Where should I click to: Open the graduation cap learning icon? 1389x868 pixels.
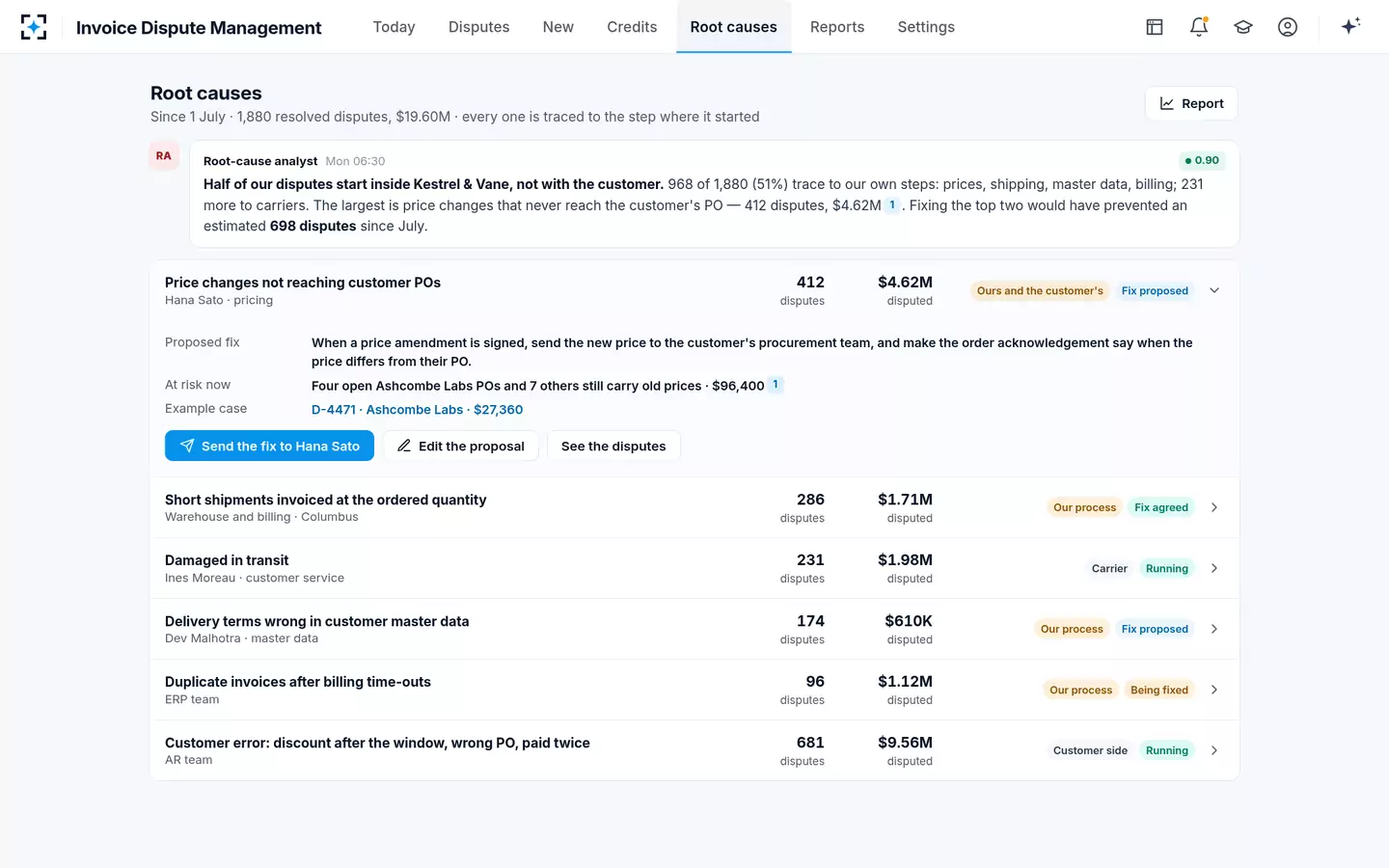pos(1243,27)
